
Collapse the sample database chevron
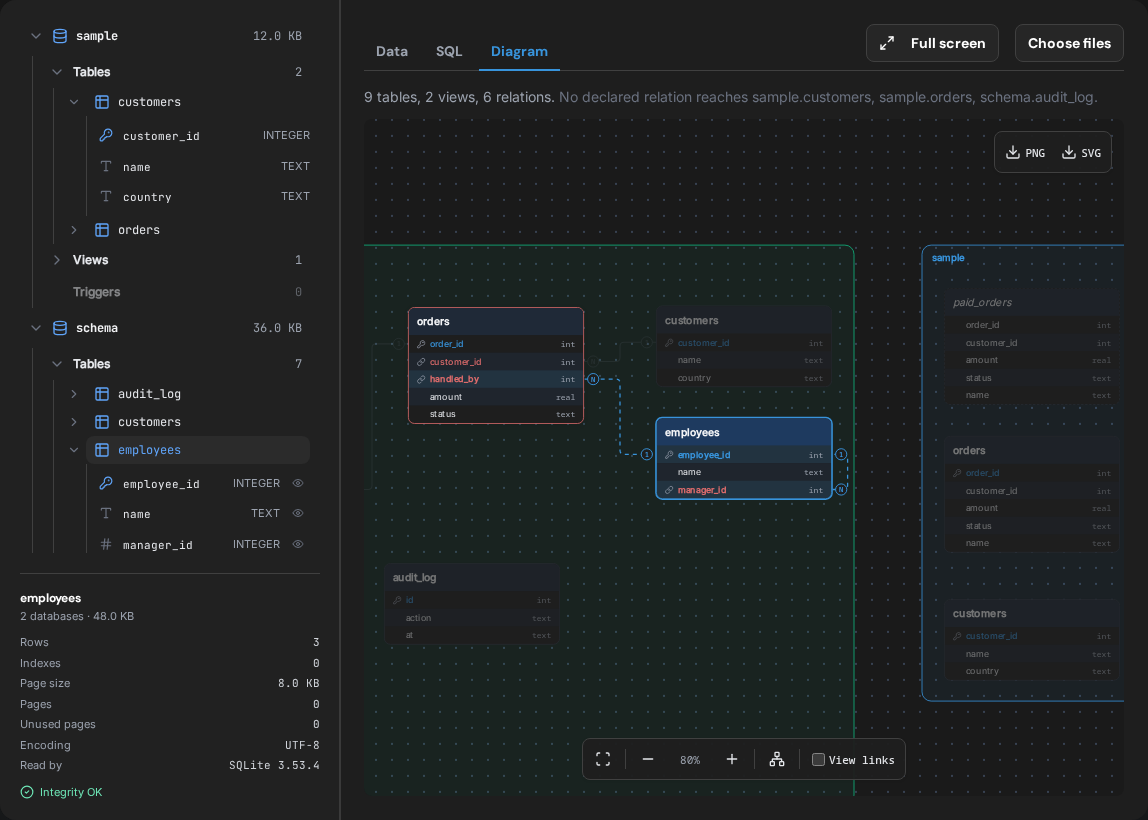(x=36, y=36)
